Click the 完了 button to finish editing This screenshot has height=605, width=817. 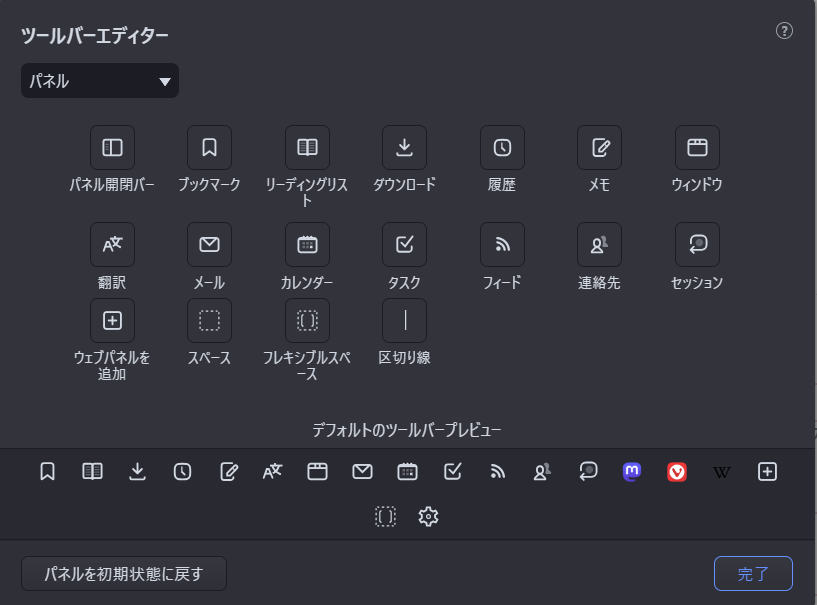click(753, 574)
